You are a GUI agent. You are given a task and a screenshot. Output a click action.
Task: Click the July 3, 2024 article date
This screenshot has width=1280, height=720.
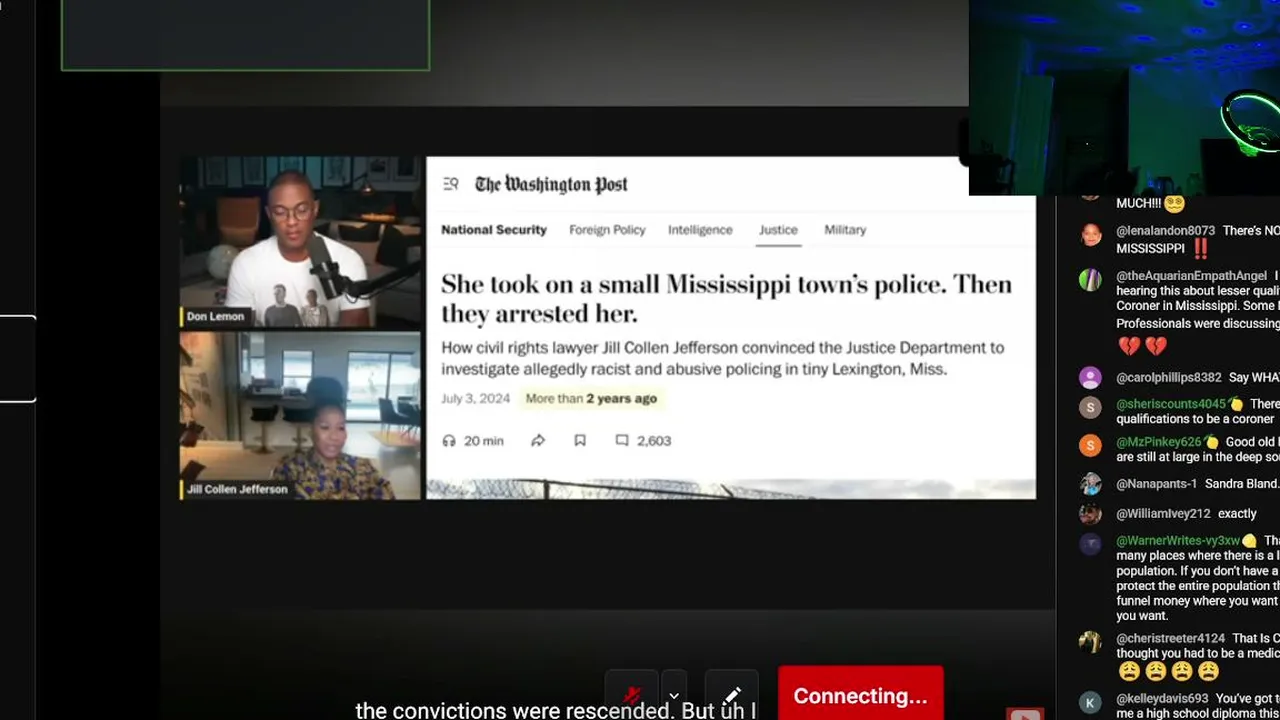click(476, 398)
